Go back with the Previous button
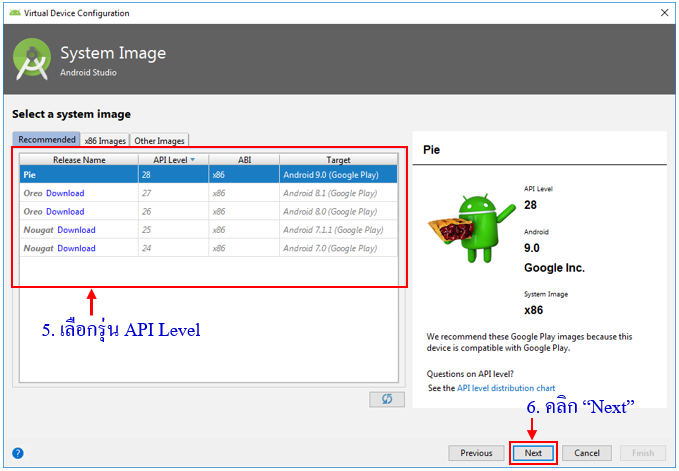The image size is (679, 471). 476,453
